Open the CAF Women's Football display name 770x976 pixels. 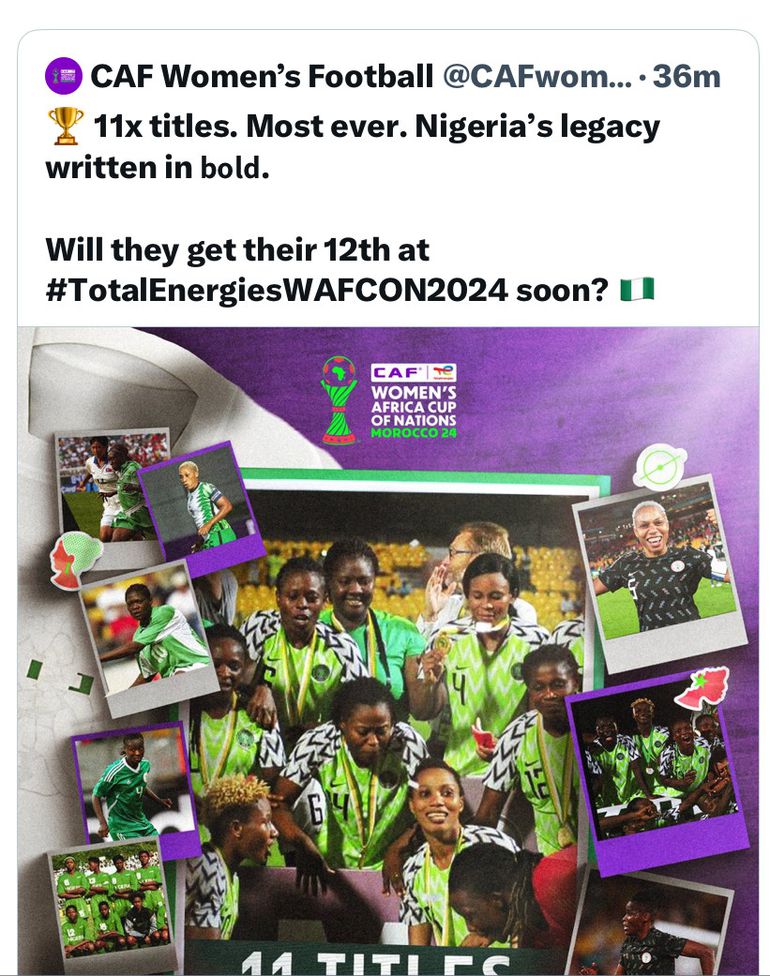tap(261, 77)
